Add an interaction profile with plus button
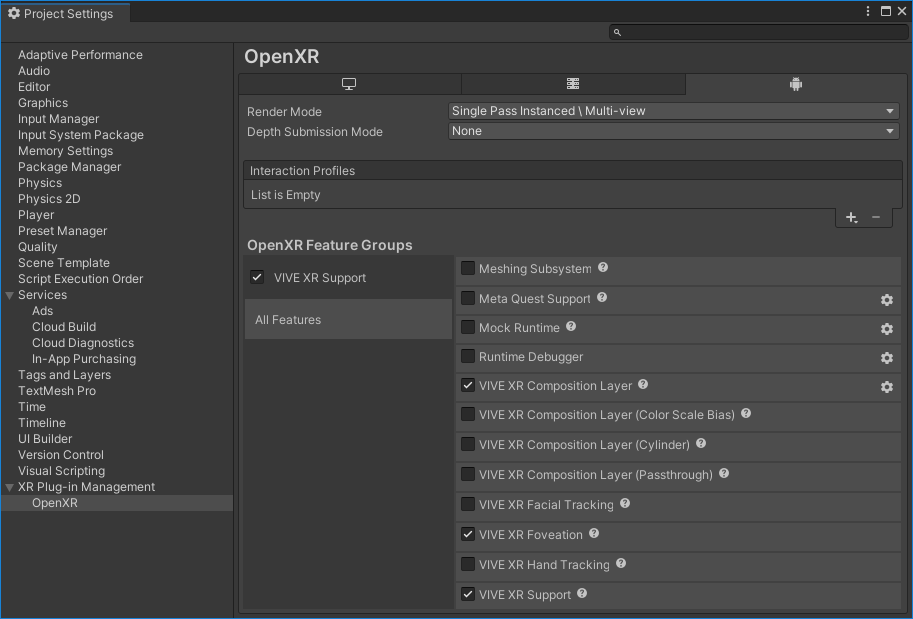Image resolution: width=913 pixels, height=619 pixels. click(x=851, y=218)
